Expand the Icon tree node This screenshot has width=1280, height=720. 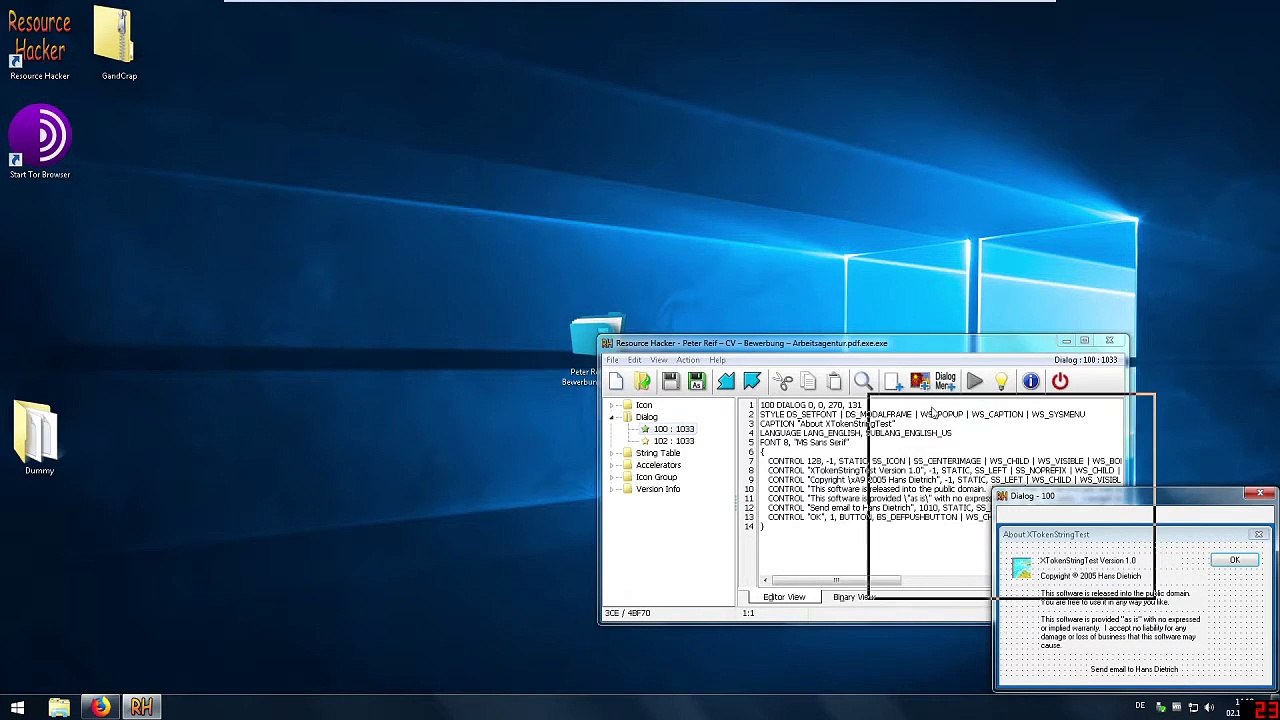click(612, 405)
